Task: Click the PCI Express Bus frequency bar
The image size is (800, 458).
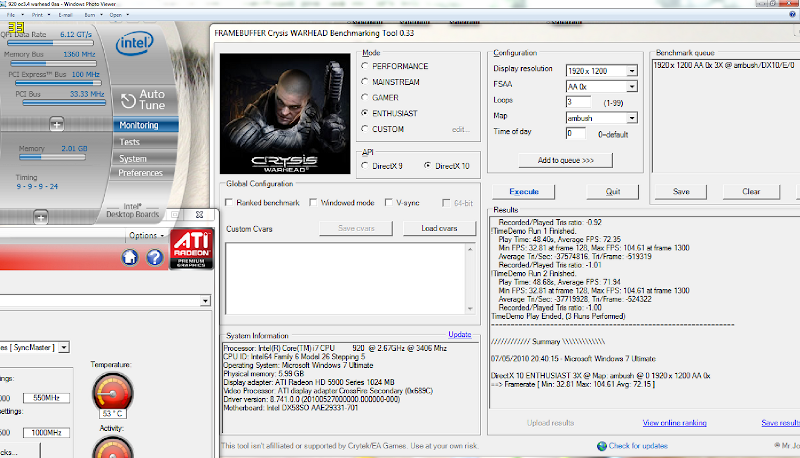Action: 58,83
